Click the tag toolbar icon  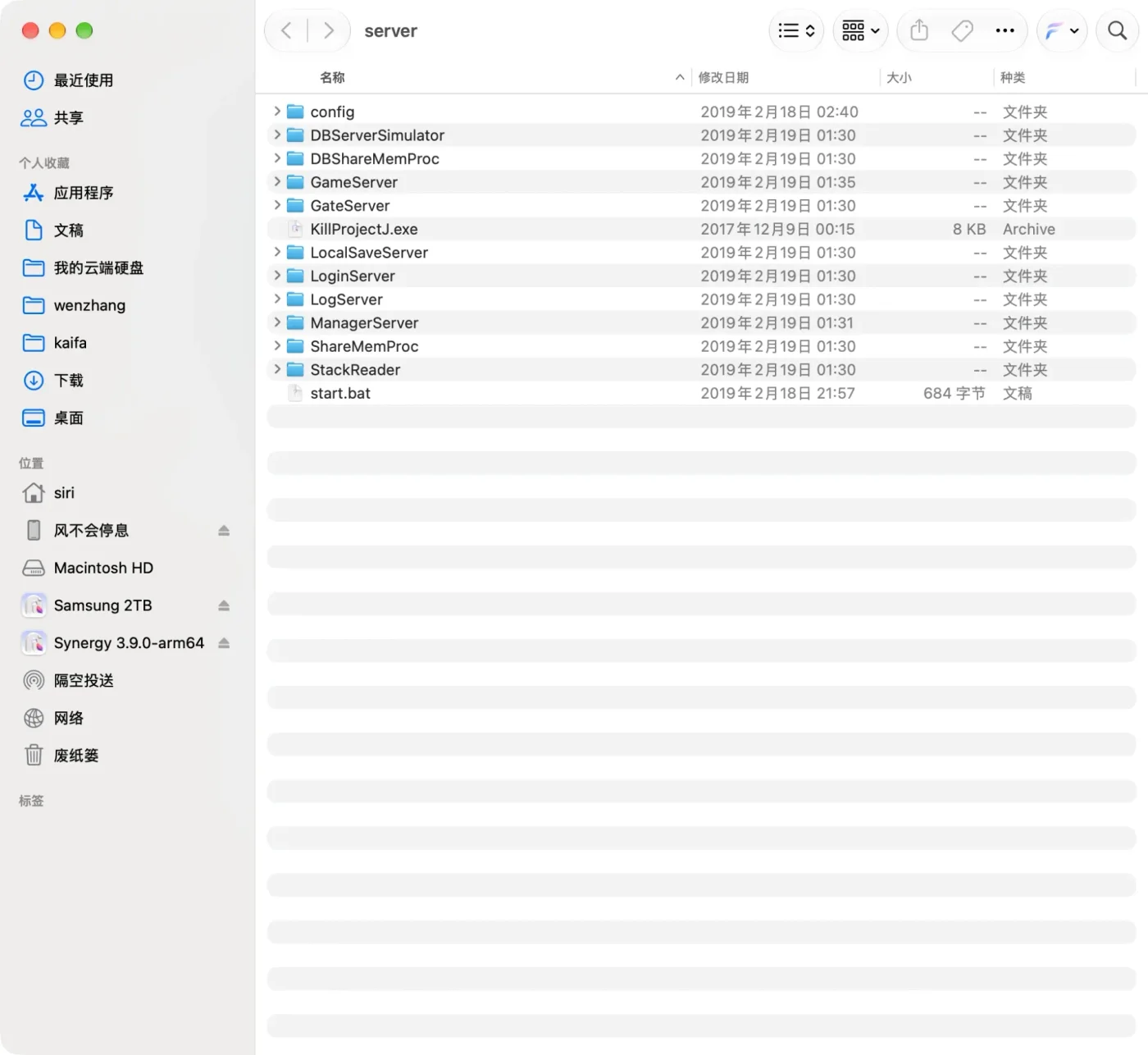pyautogui.click(x=962, y=31)
